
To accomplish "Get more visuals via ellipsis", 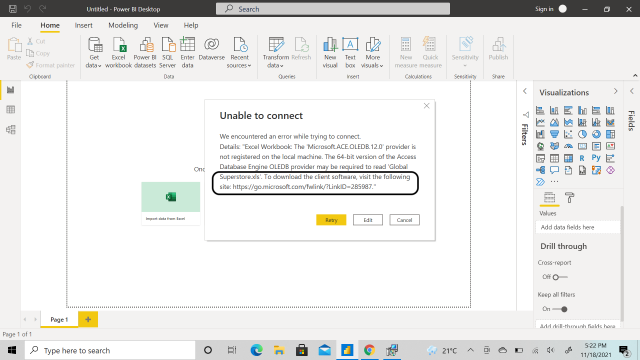I will (554, 182).
